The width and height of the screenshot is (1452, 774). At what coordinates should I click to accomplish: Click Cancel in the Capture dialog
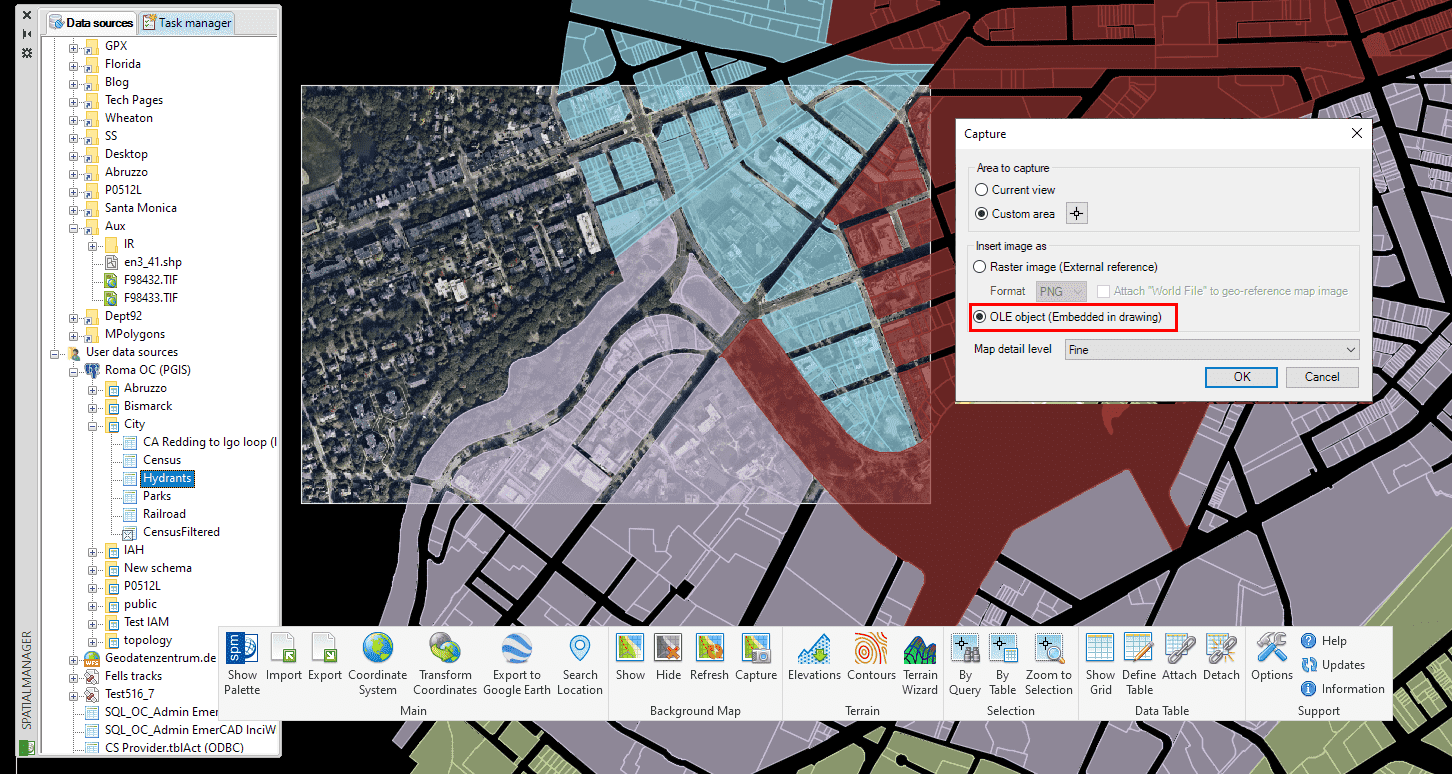tap(1321, 377)
